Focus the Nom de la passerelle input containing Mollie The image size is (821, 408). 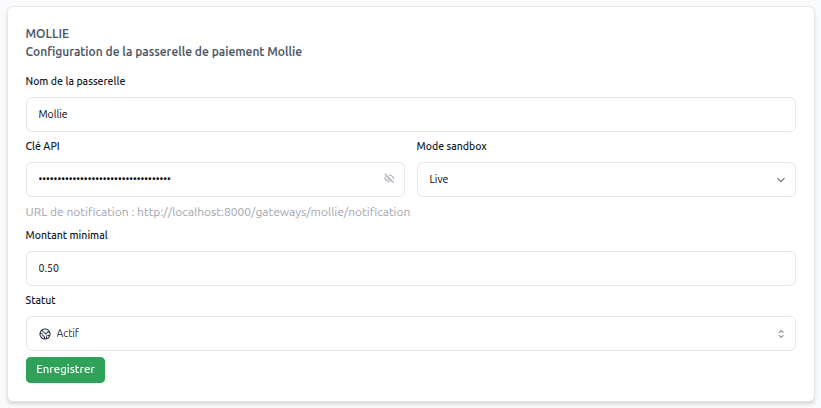point(410,114)
